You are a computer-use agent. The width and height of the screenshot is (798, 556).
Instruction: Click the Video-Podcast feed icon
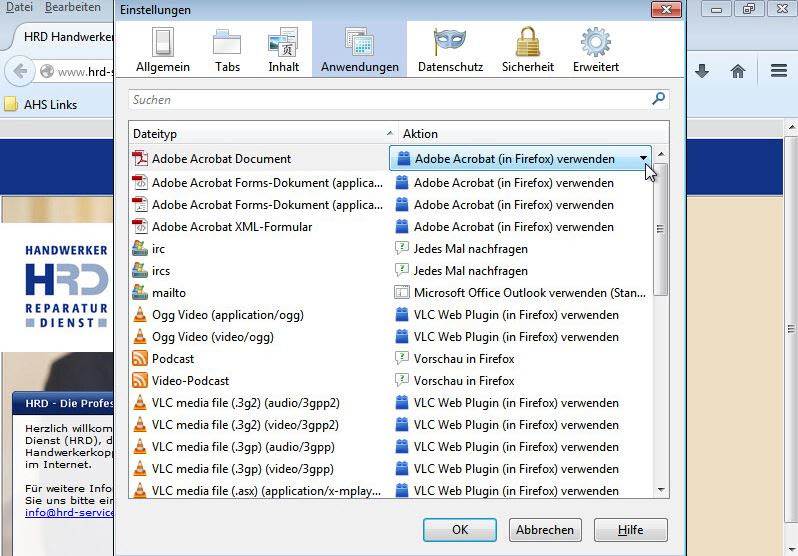pos(139,380)
